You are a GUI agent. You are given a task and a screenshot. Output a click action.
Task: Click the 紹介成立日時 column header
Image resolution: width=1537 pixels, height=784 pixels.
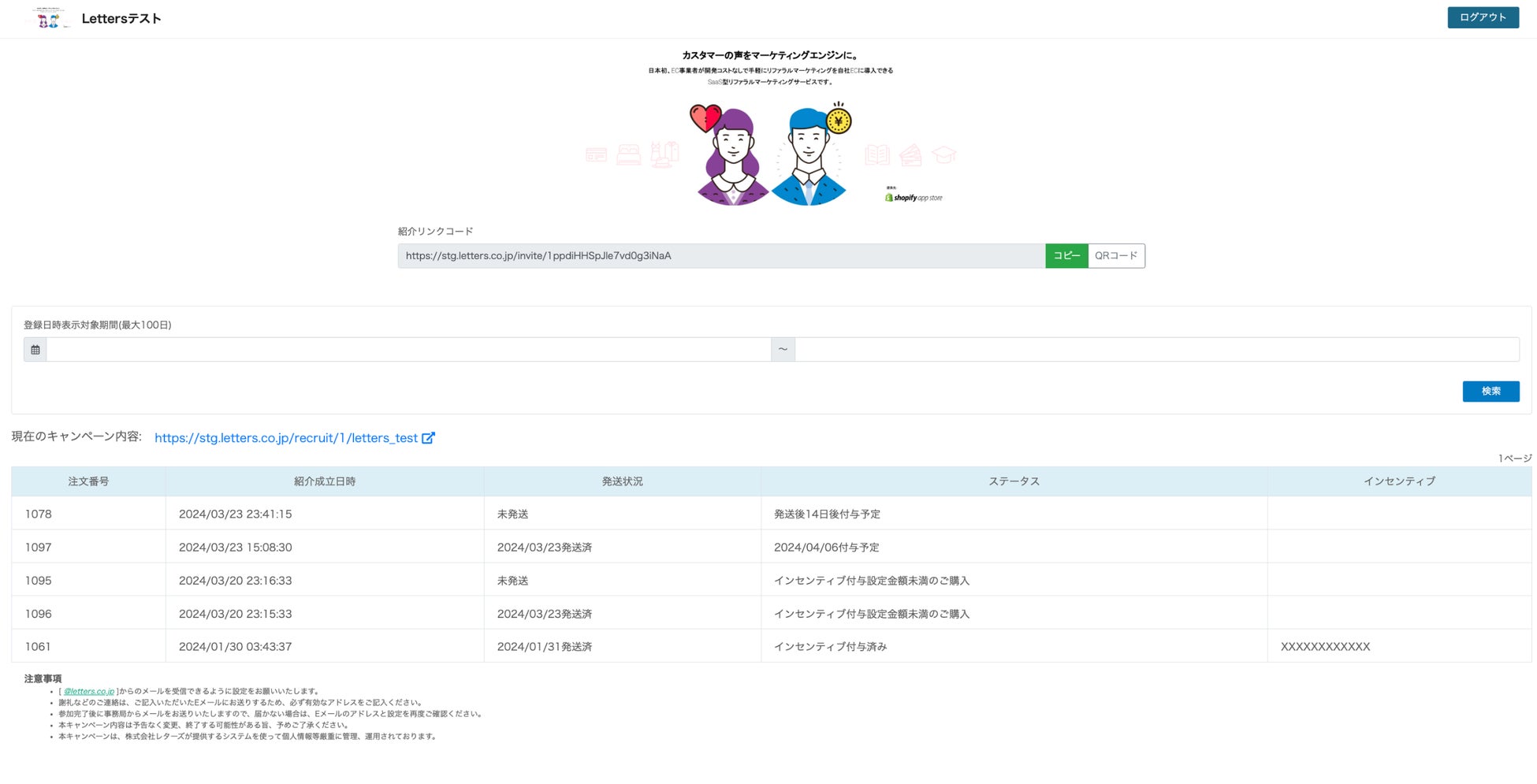[325, 481]
